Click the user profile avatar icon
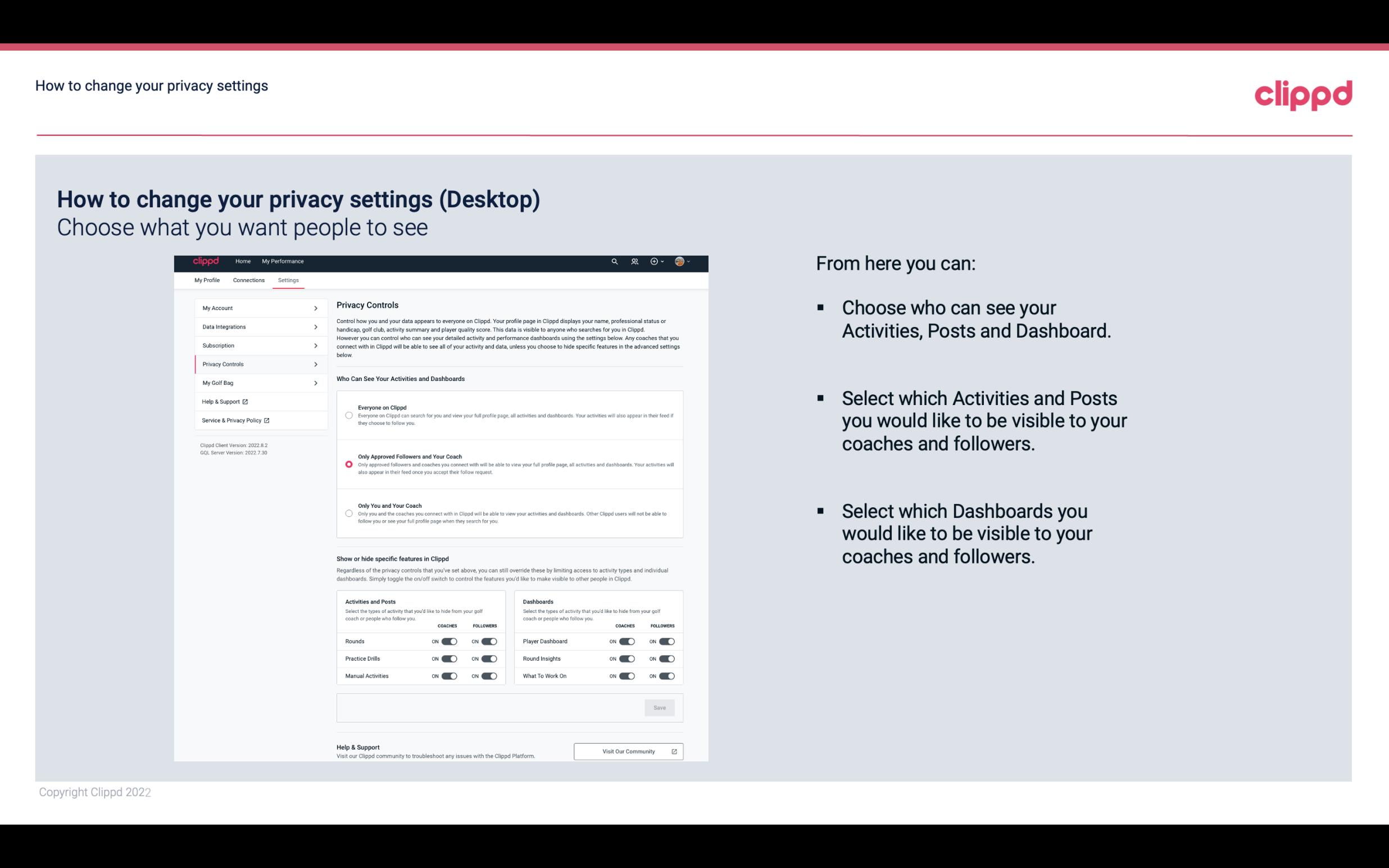 [x=679, y=261]
